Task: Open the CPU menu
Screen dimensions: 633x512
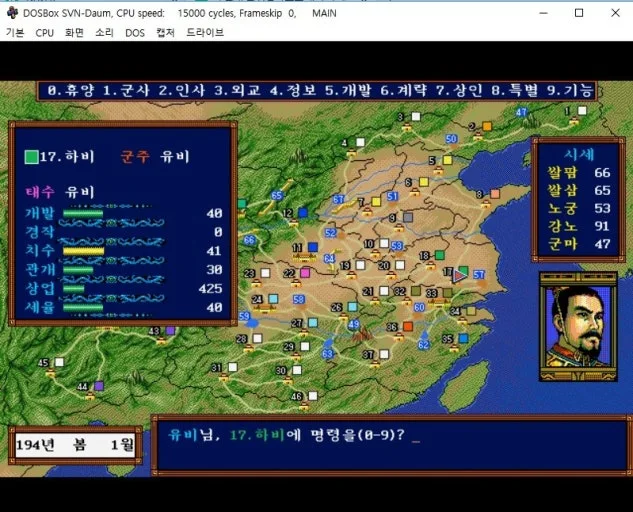Action: coord(44,33)
